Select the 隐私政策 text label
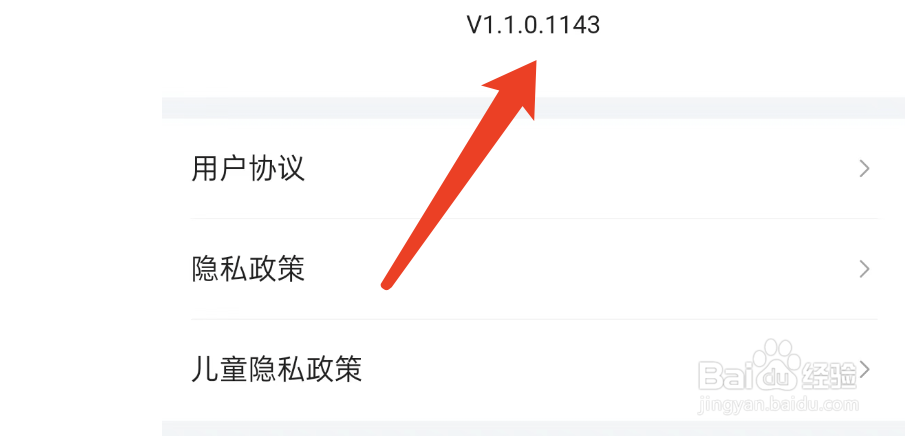The width and height of the screenshot is (910, 436). point(248,269)
